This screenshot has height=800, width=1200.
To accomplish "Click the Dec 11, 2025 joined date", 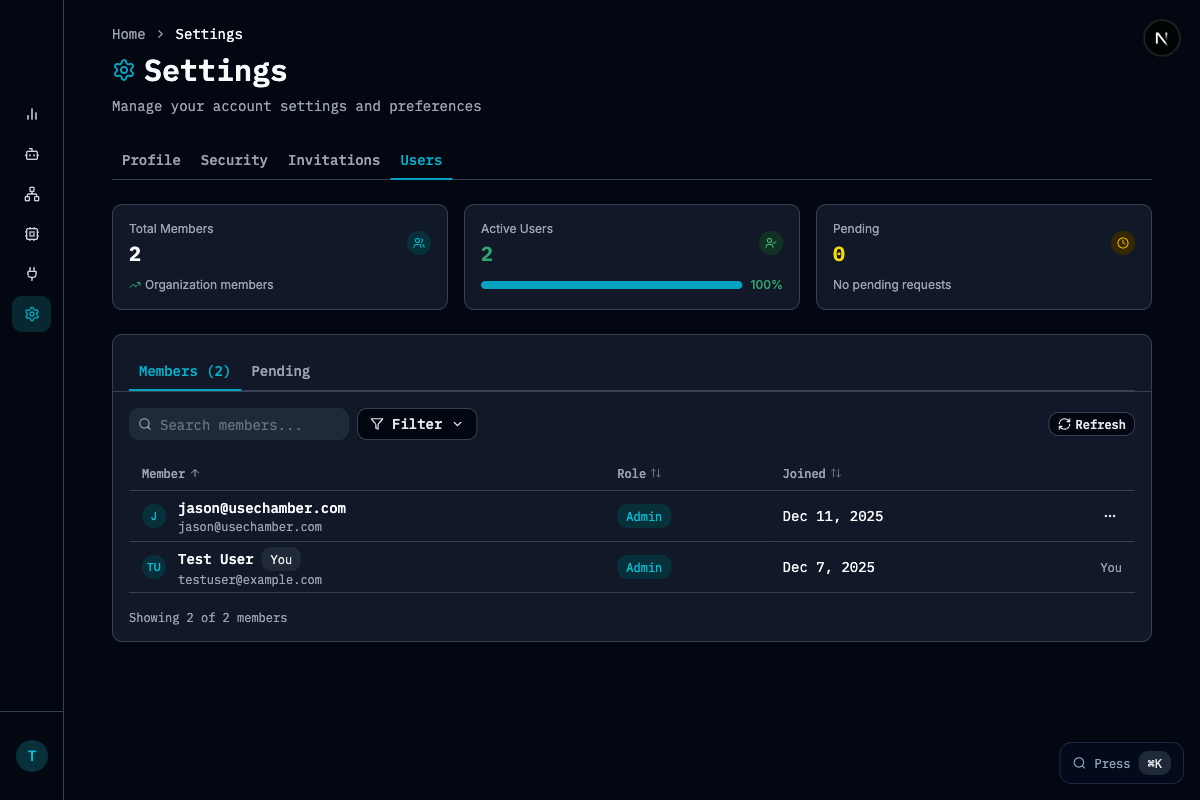I will [x=833, y=517].
